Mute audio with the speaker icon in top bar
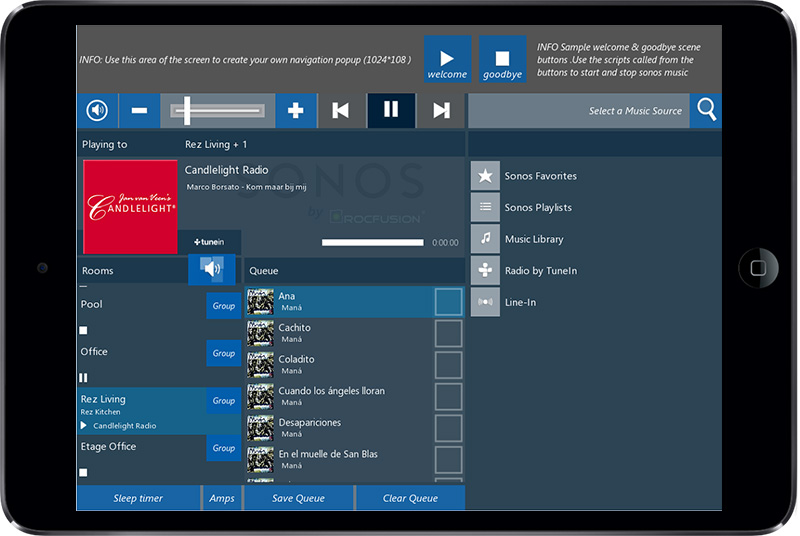Image resolution: width=800 pixels, height=536 pixels. pyautogui.click(x=97, y=111)
